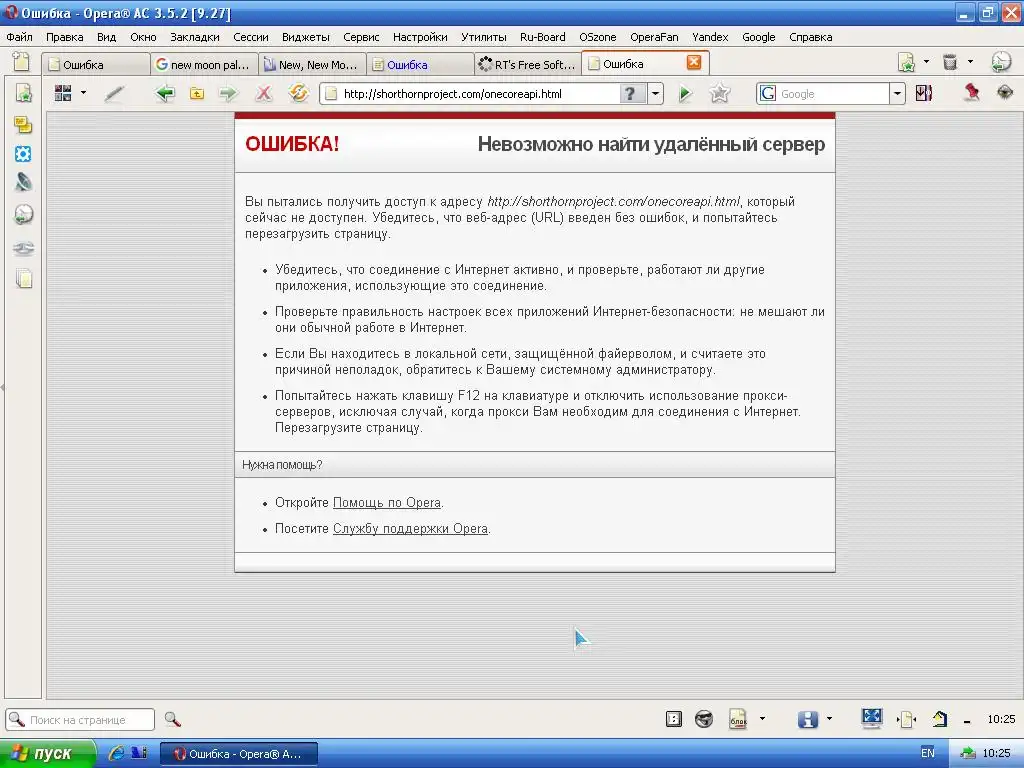Screen dimensions: 1024x768
Task: Switch to the first Ошибка tab
Action: [95, 65]
